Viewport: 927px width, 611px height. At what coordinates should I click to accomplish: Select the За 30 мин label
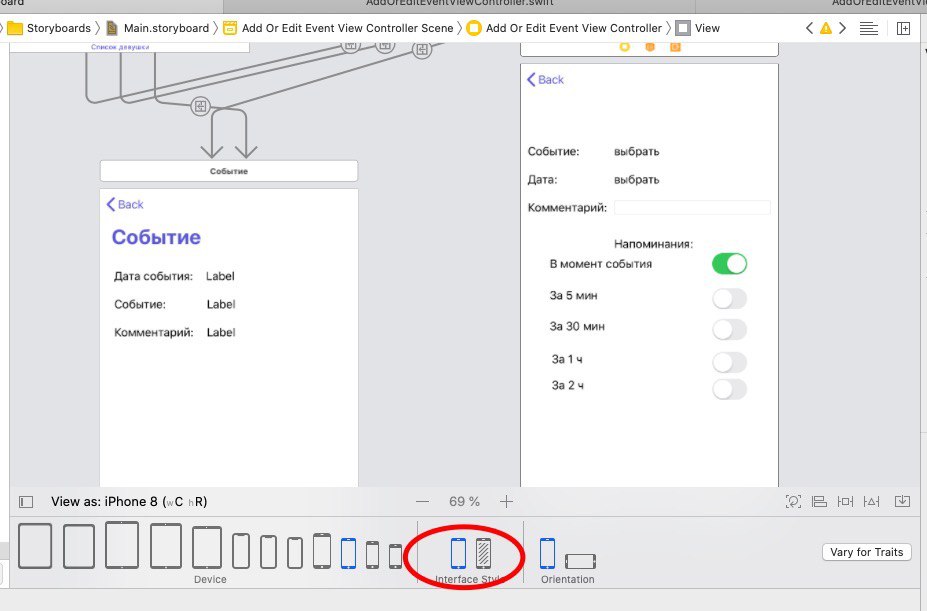coord(577,326)
